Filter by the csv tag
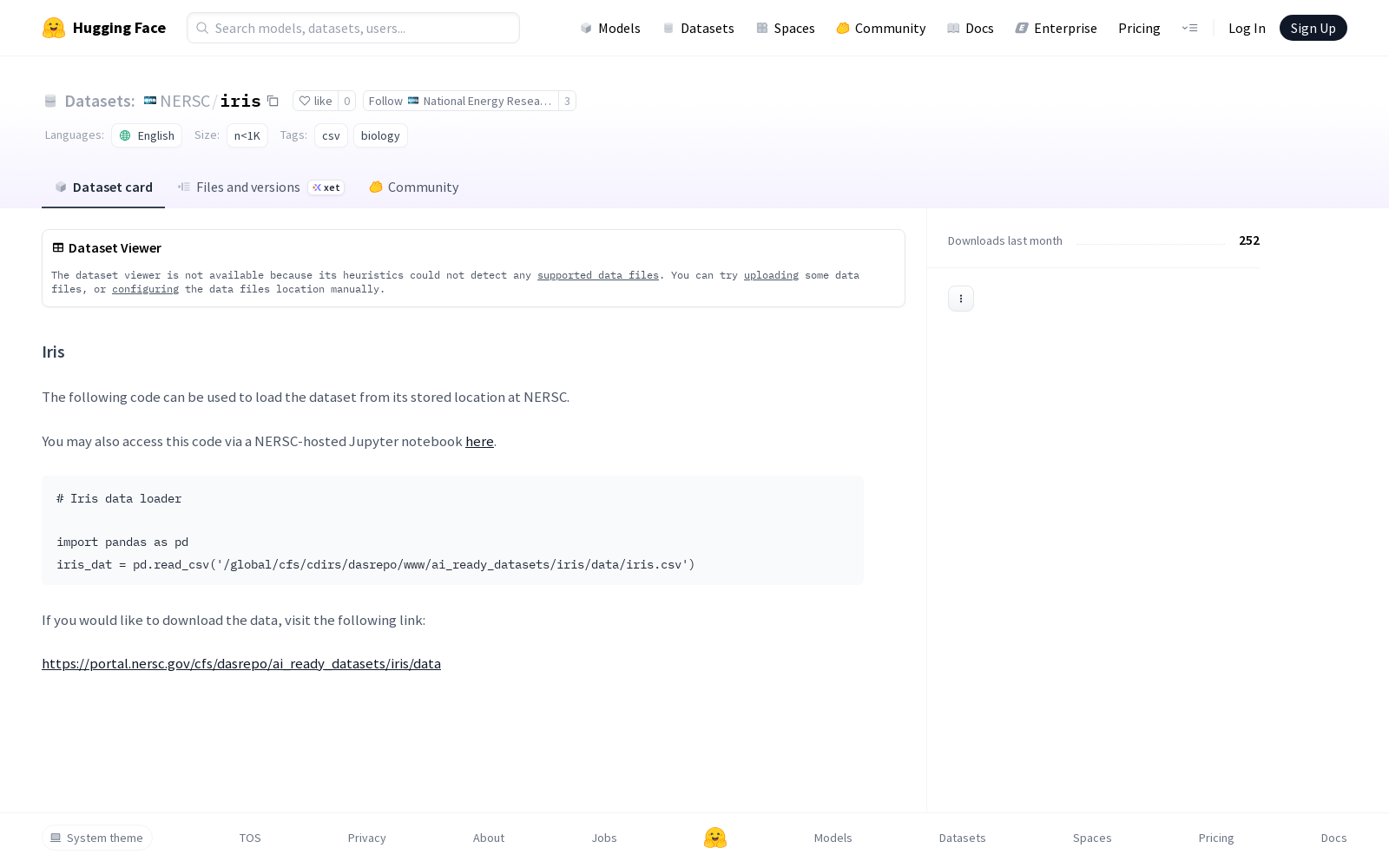The height and width of the screenshot is (868, 1389). (331, 135)
